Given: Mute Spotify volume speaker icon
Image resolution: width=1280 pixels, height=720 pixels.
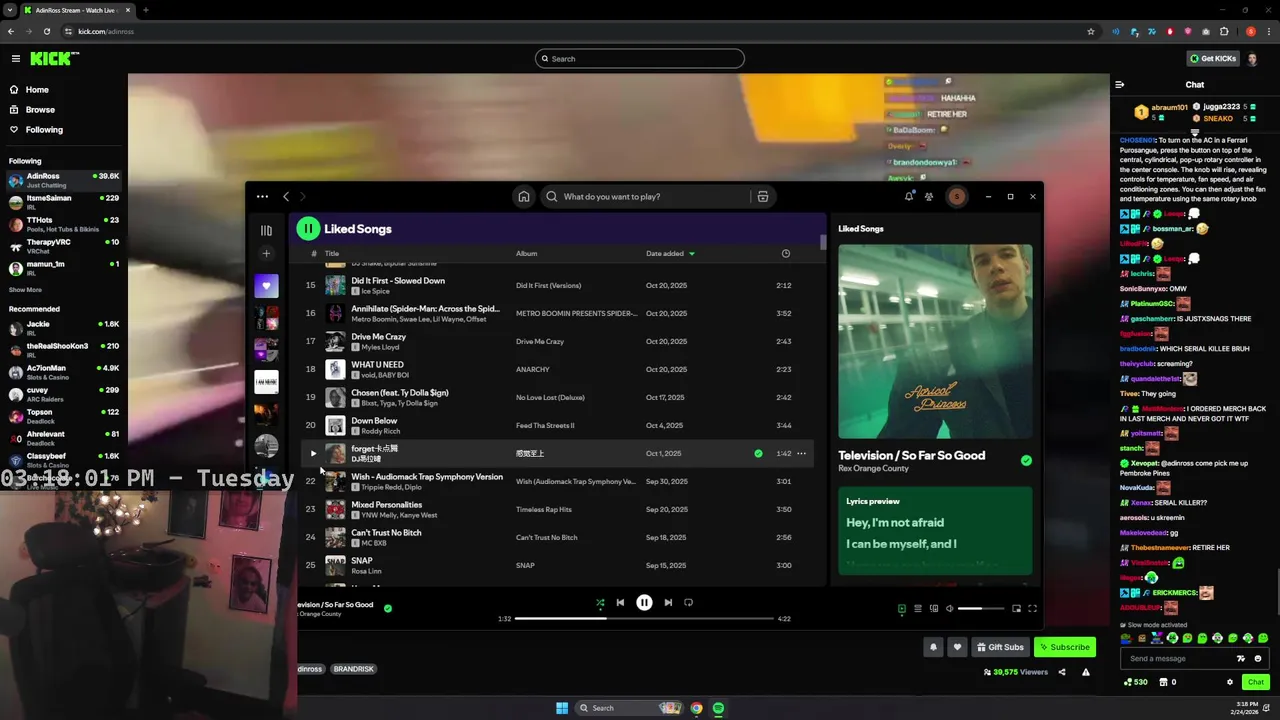Looking at the screenshot, I should 950,608.
